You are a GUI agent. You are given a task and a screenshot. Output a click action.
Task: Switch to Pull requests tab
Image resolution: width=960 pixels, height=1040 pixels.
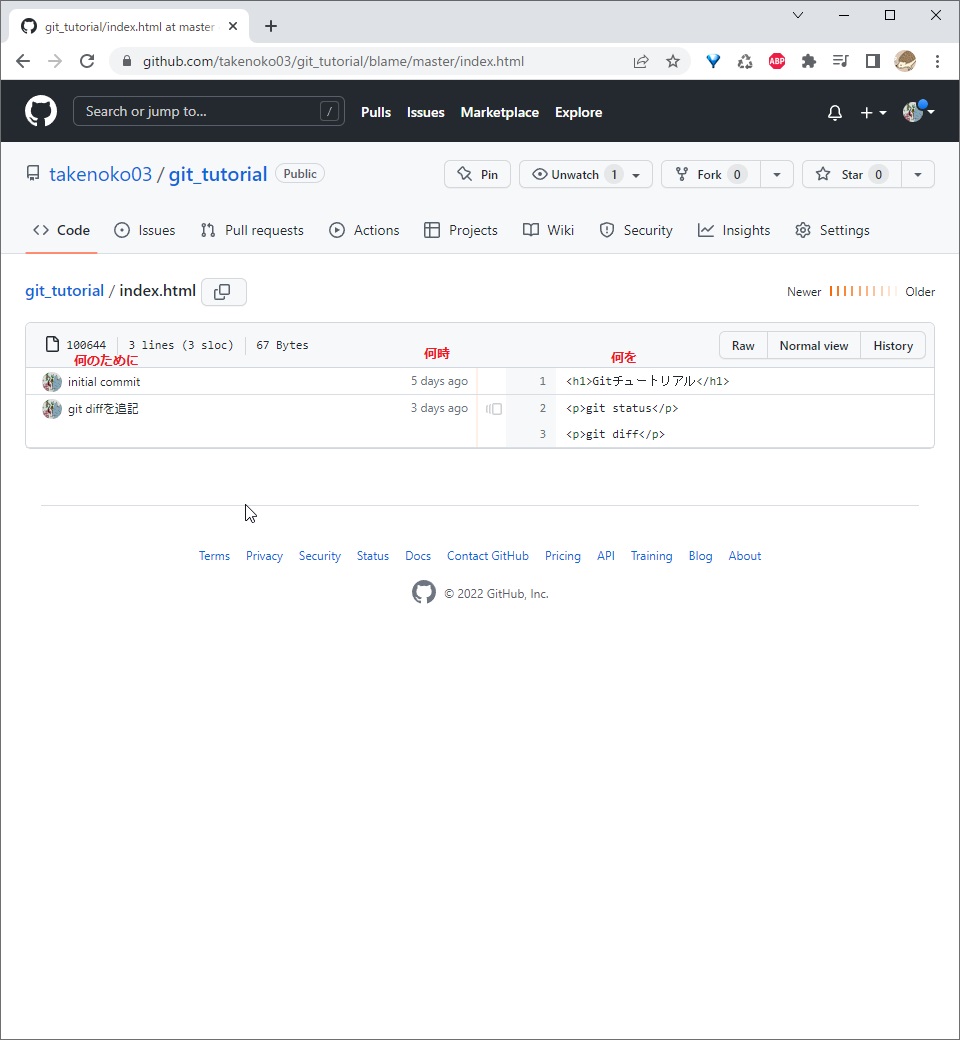(252, 230)
